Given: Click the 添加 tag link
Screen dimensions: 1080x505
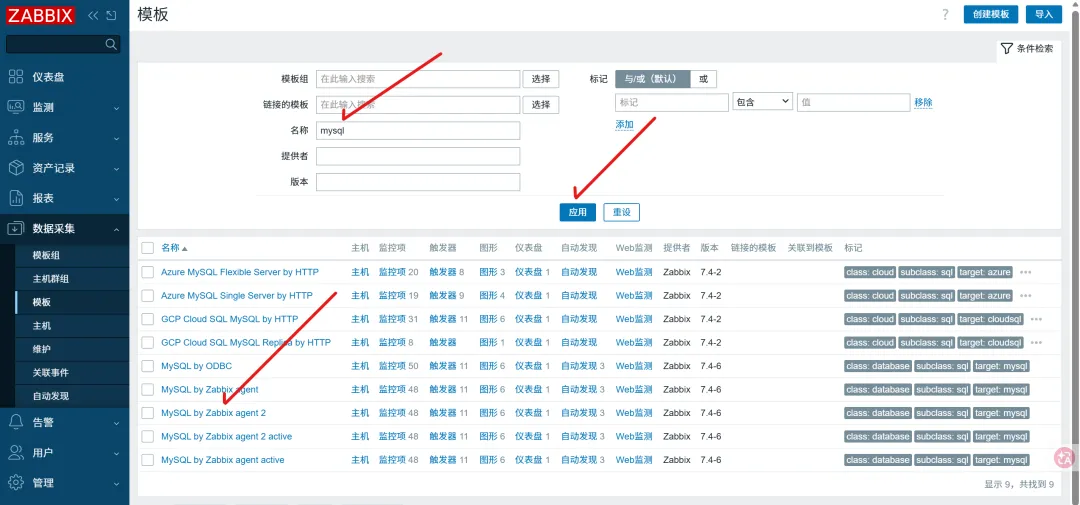Looking at the screenshot, I should tap(624, 125).
